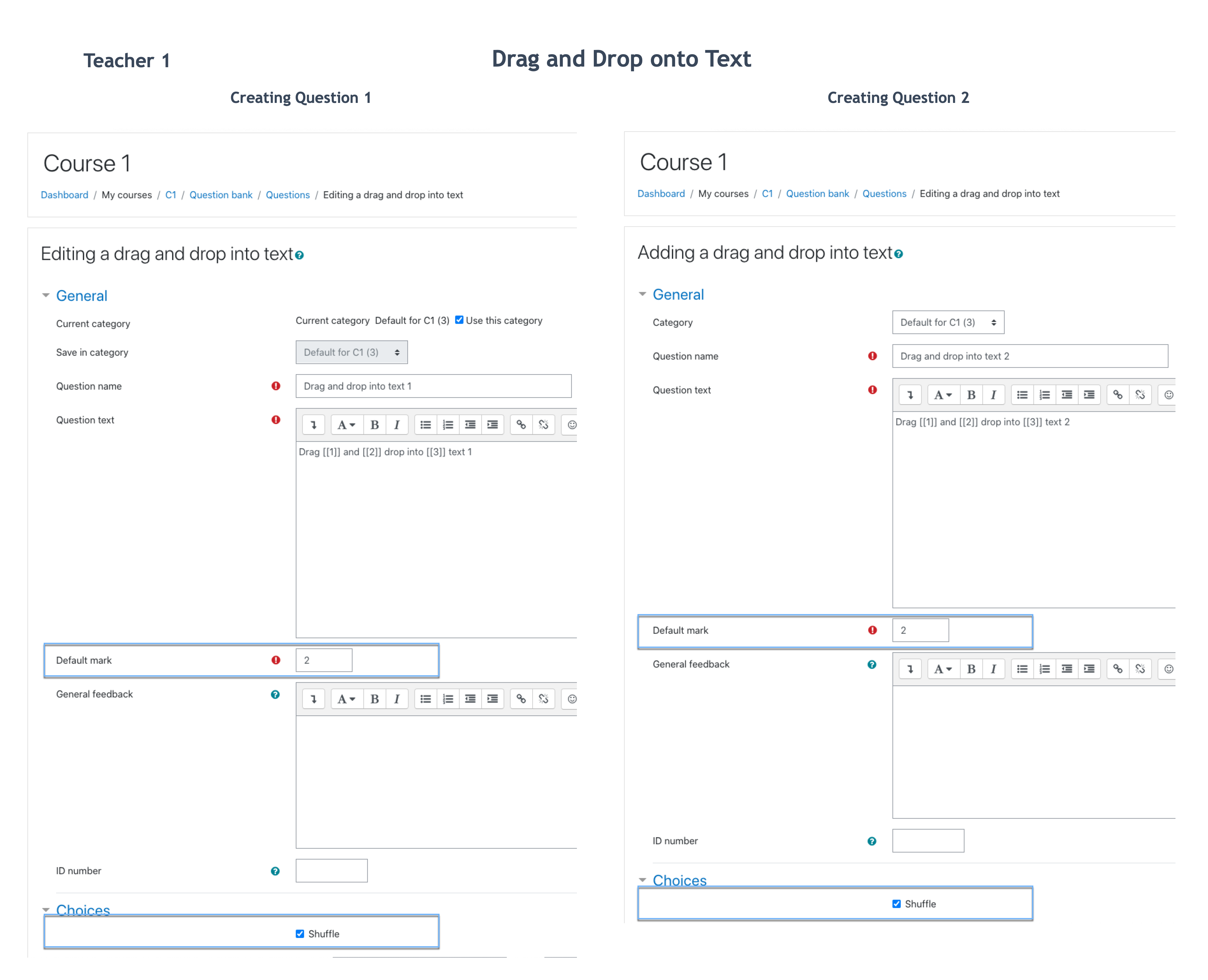Click help icon for General feedback in Question 2
This screenshot has width=1208, height=980.
(x=872, y=665)
